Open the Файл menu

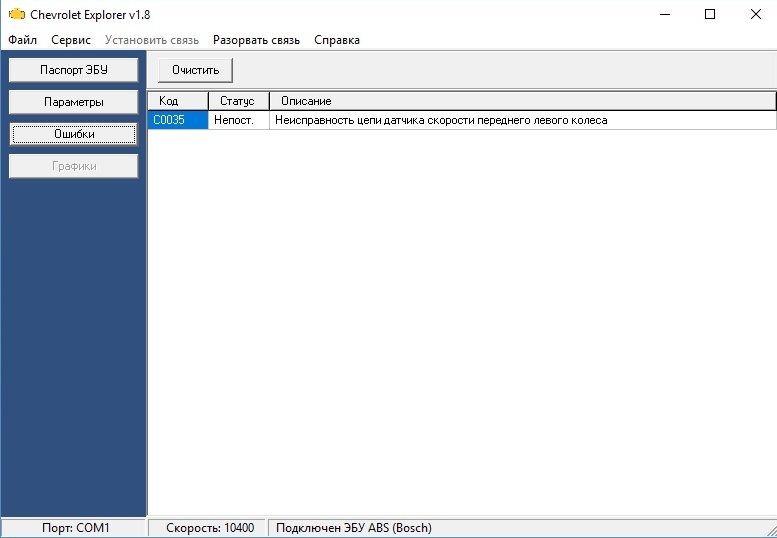click(22, 40)
